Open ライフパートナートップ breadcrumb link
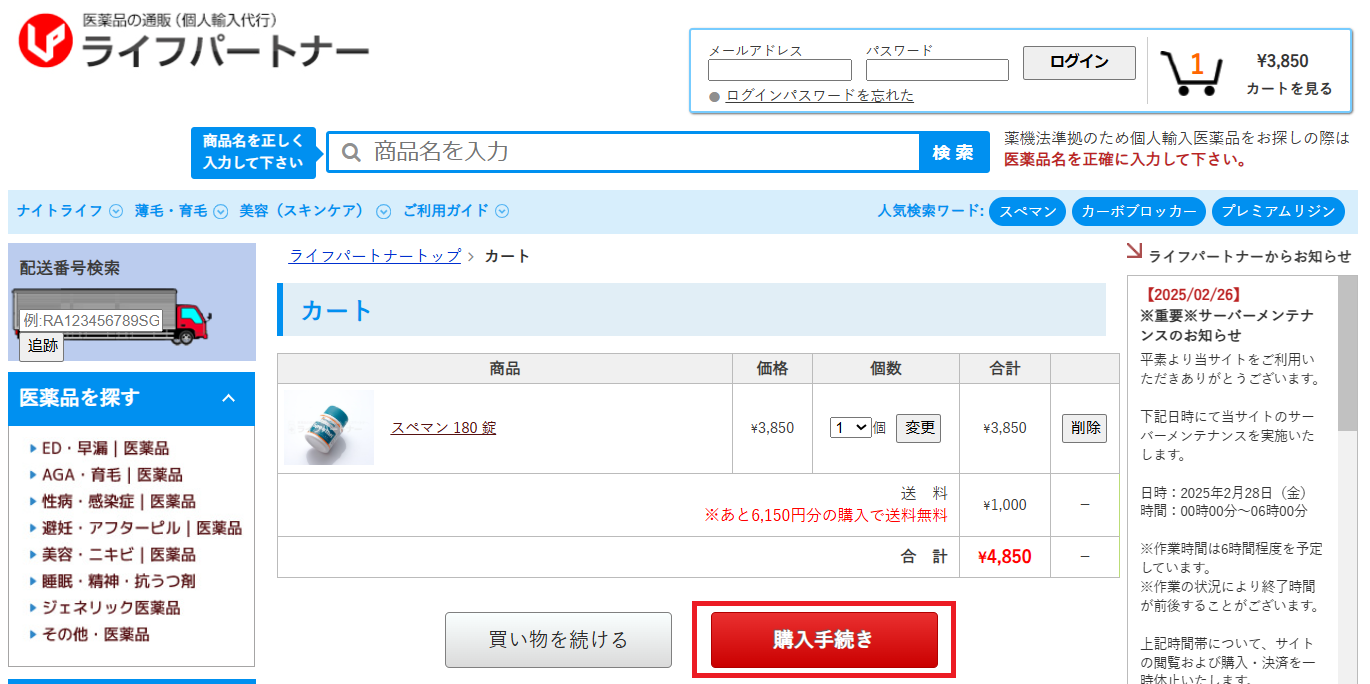 coord(375,256)
